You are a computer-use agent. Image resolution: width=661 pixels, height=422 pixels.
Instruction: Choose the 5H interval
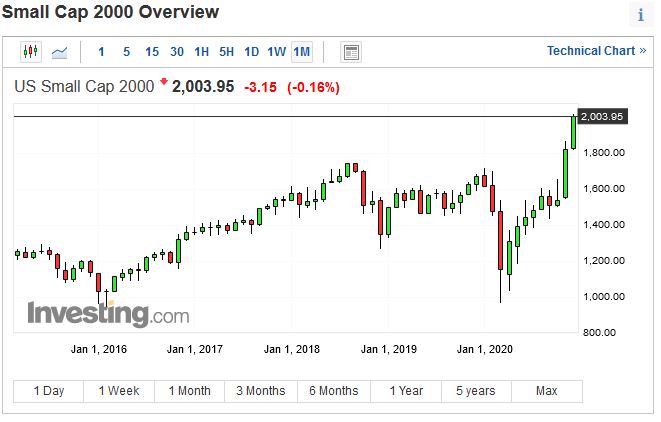226,51
